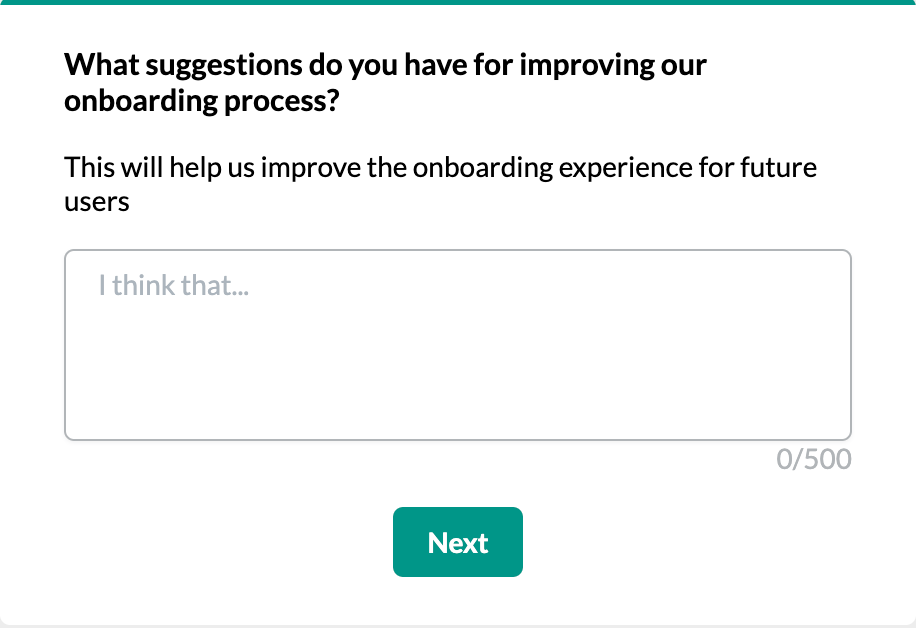Click the 'This will help us improve' description
916x628 pixels.
tap(440, 183)
